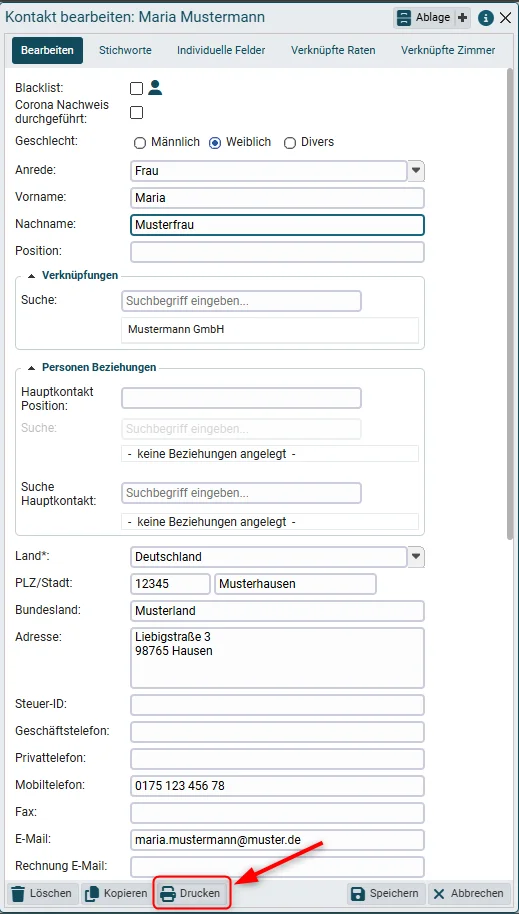This screenshot has width=519, height=914.
Task: Switch to the Bearbeiten tab
Action: pyautogui.click(x=47, y=50)
